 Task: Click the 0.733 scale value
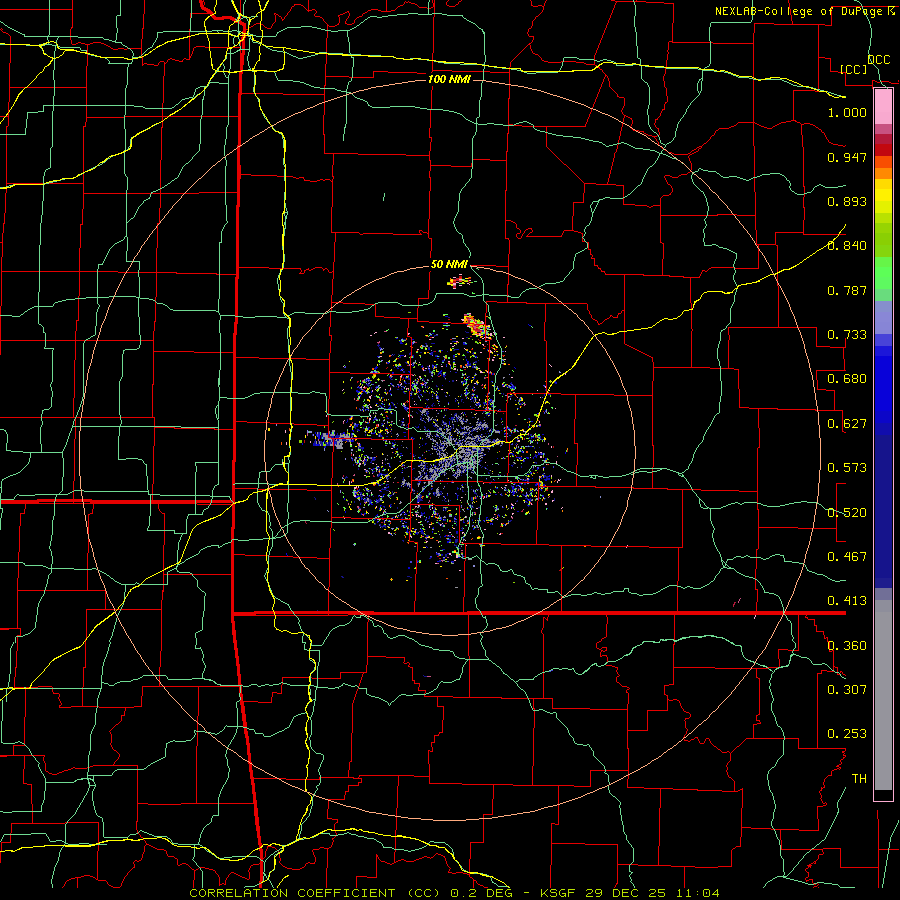[847, 335]
